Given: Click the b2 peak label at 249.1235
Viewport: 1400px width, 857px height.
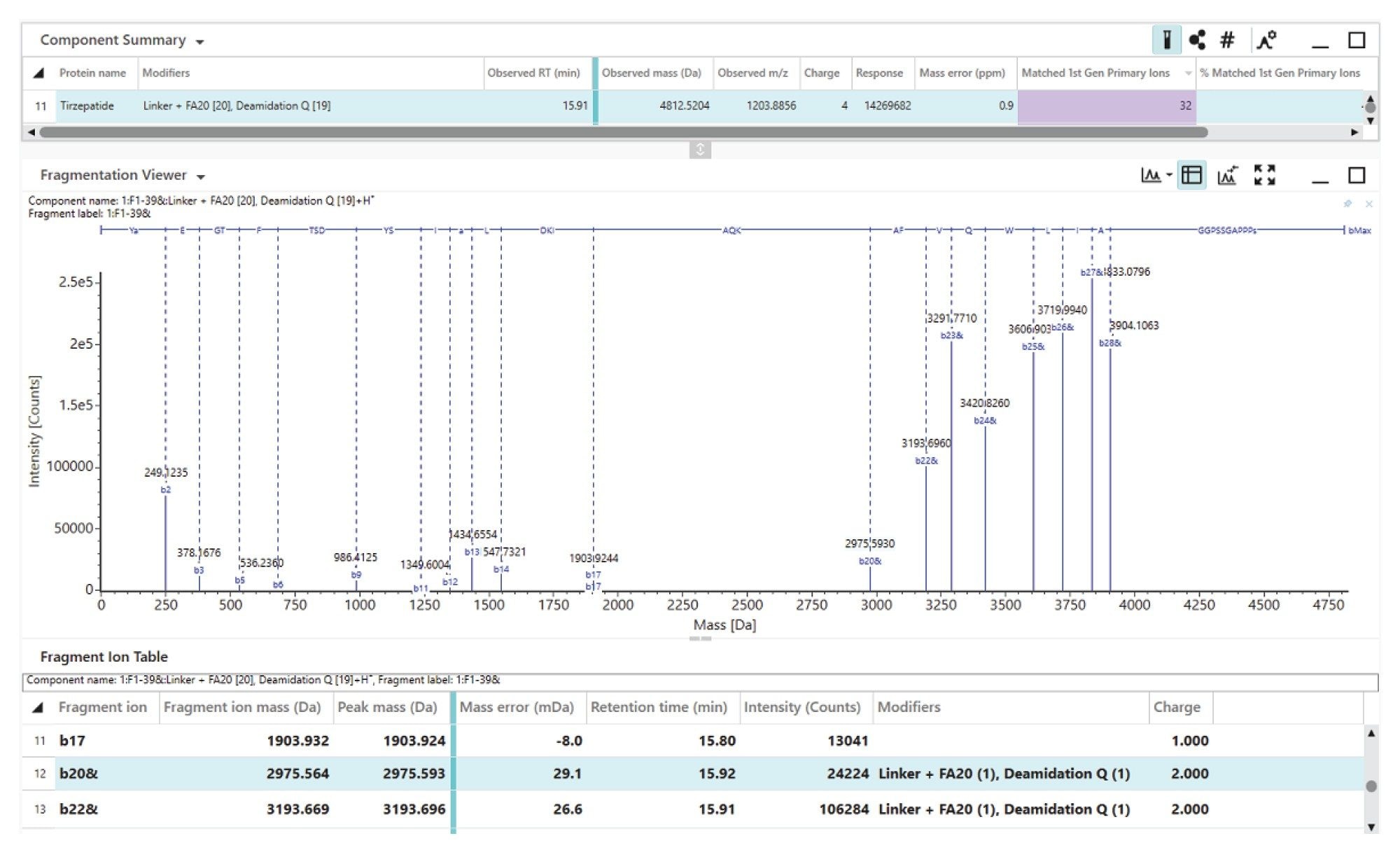Looking at the screenshot, I should (166, 490).
